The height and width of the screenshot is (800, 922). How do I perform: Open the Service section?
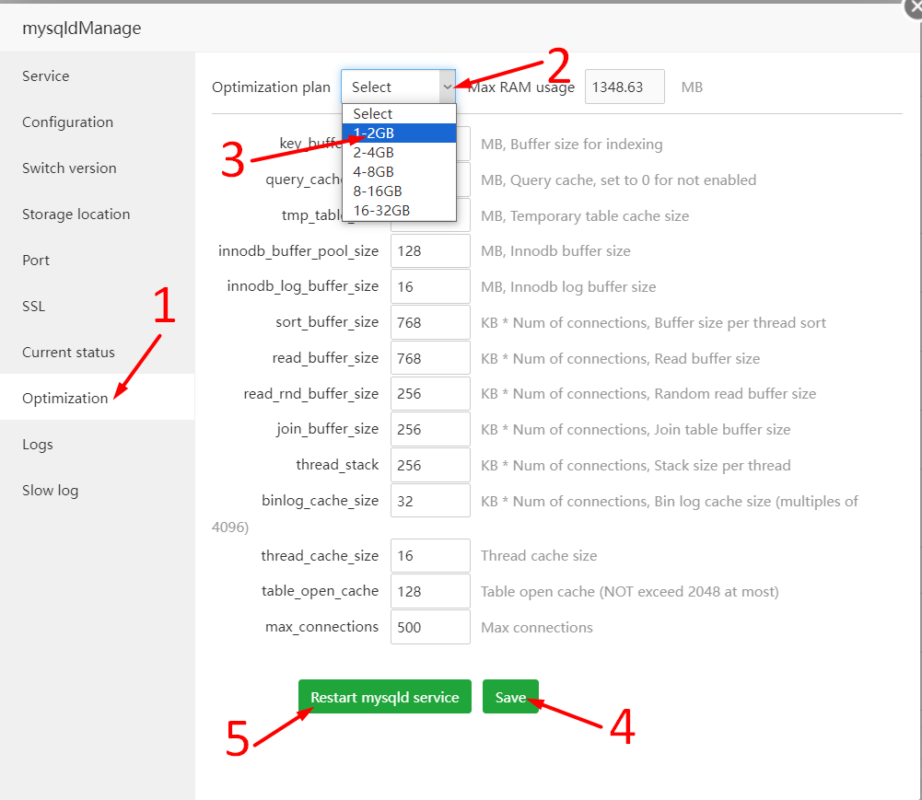(x=46, y=76)
